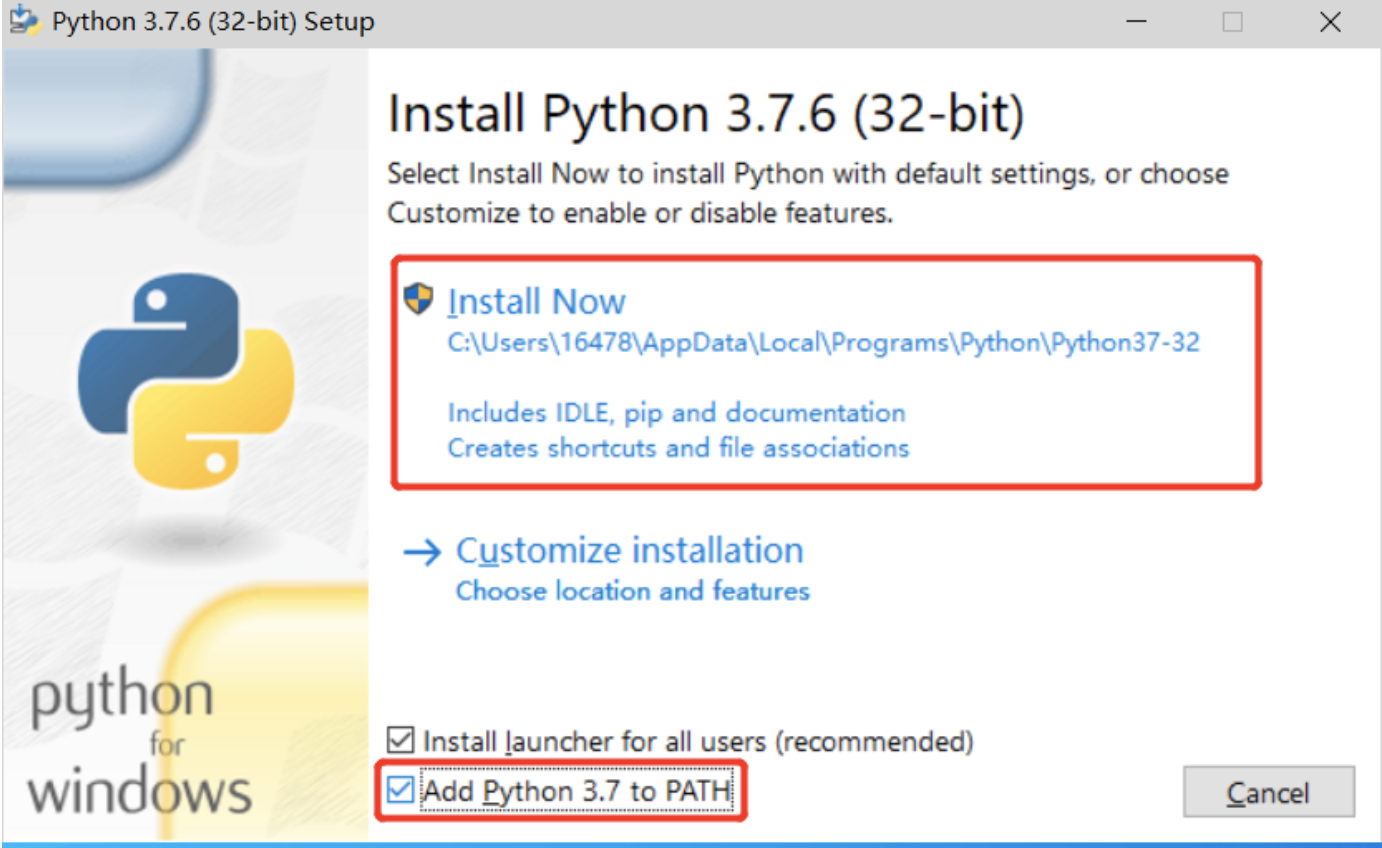Click the 'Install Python 3.7.6 (32-bit)' heading
This screenshot has height=848, width=1382.
coord(706,114)
